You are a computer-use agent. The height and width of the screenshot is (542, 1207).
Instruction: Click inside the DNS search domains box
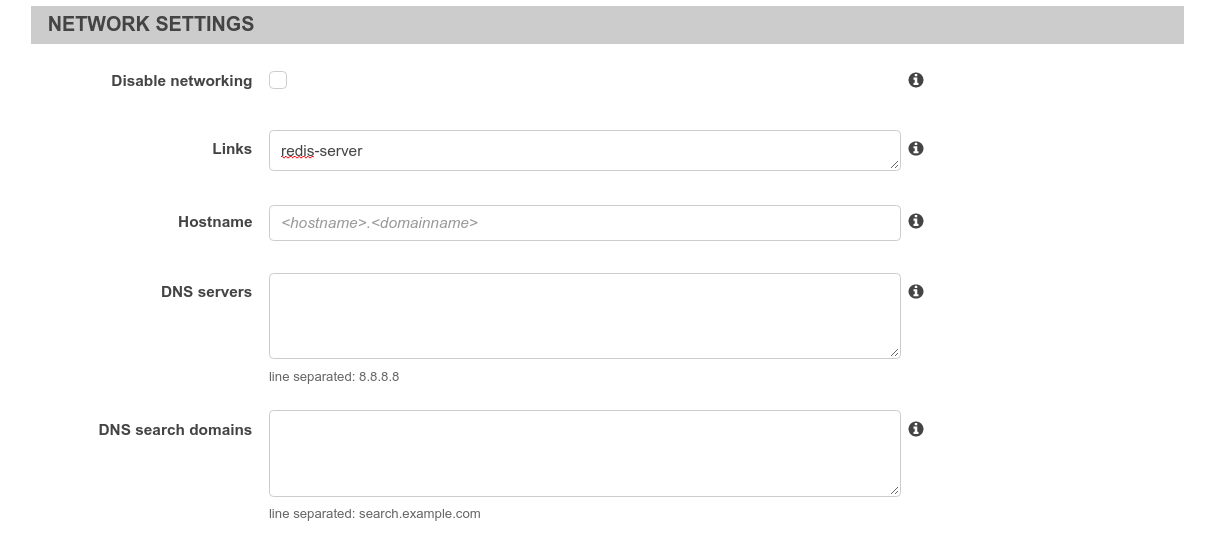point(584,452)
